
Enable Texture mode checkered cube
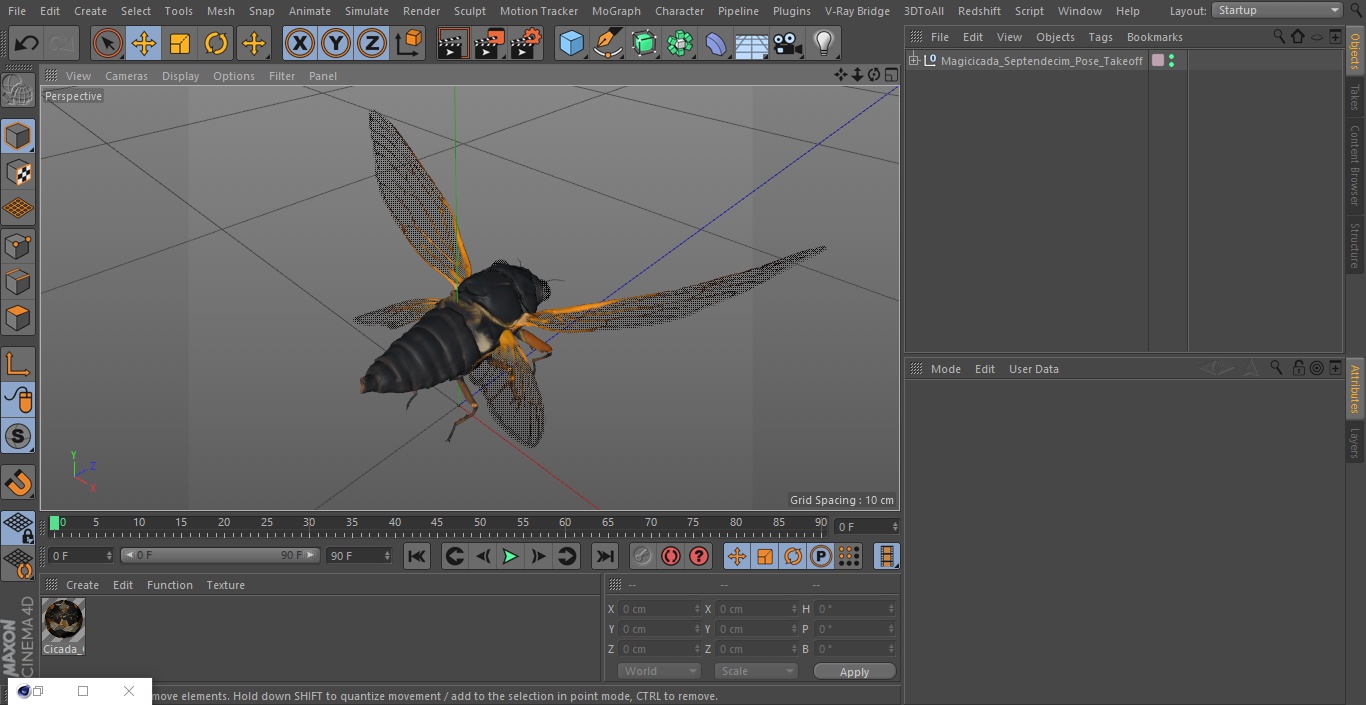tap(18, 172)
